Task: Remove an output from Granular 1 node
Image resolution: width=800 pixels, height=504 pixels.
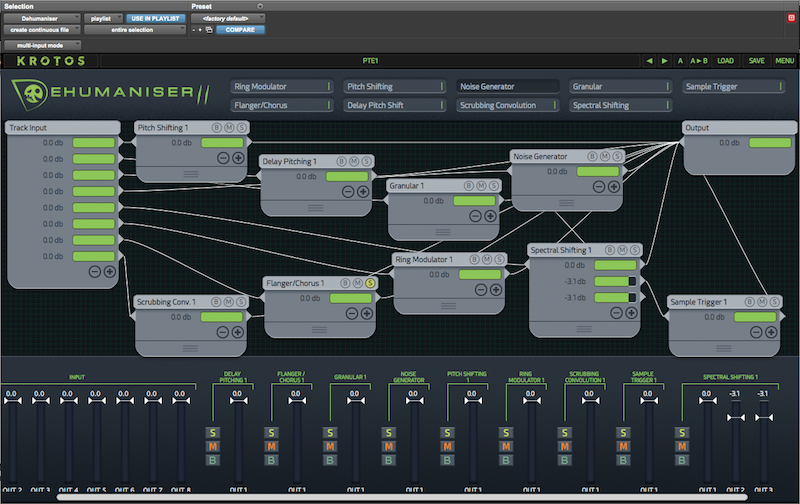Action: click(475, 216)
